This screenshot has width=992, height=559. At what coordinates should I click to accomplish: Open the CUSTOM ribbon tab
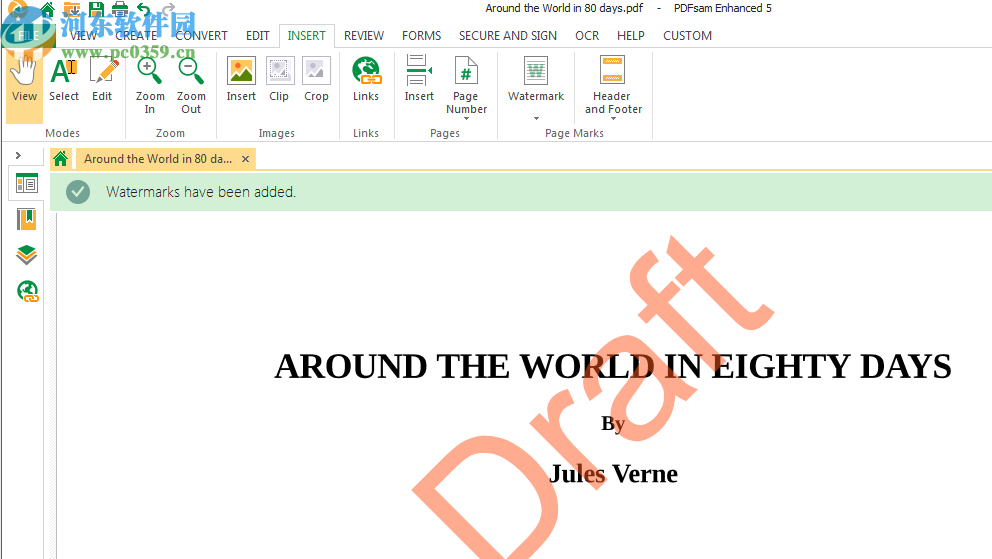688,36
